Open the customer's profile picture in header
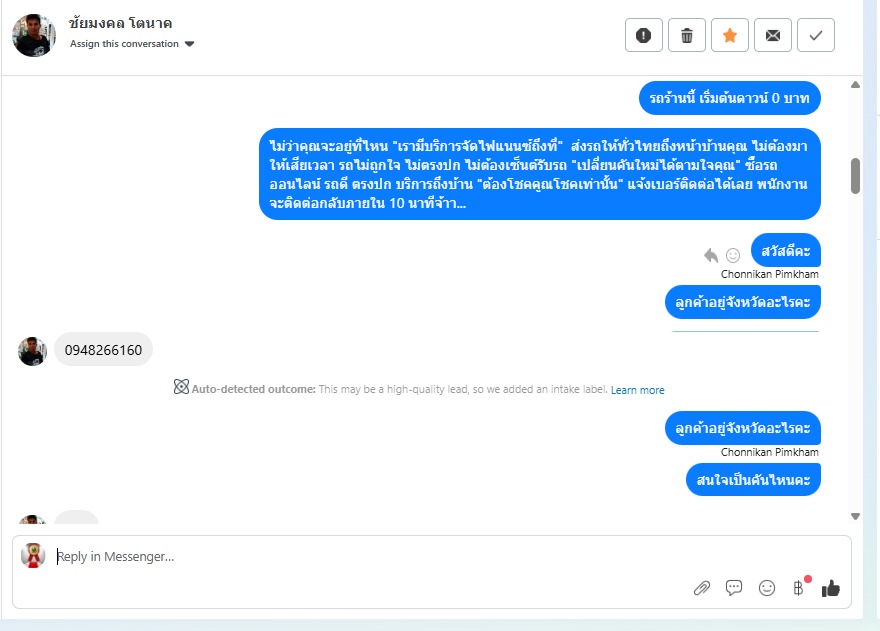Image resolution: width=880 pixels, height=631 pixels. (x=34, y=35)
